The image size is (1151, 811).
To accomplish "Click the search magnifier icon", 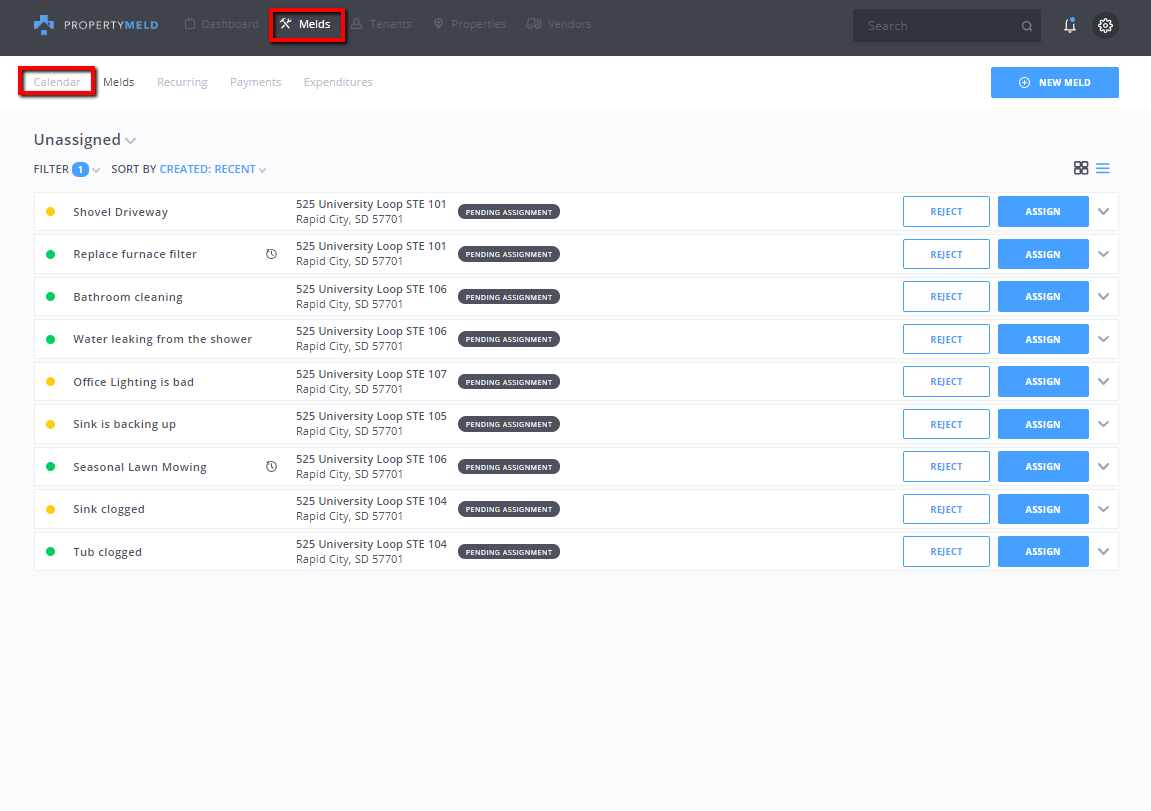I will point(1027,27).
